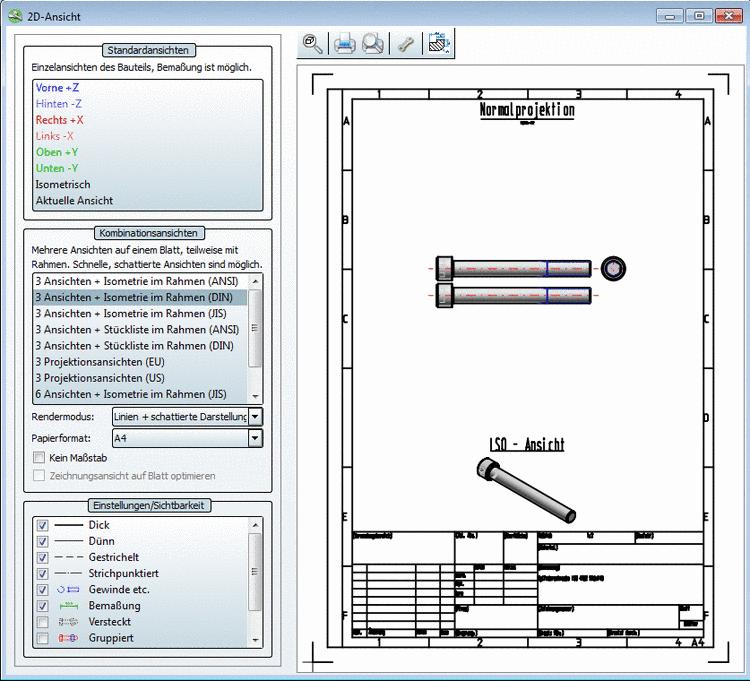Image resolution: width=750 pixels, height=681 pixels.
Task: Open print preview icon
Action: pyautogui.click(x=373, y=44)
